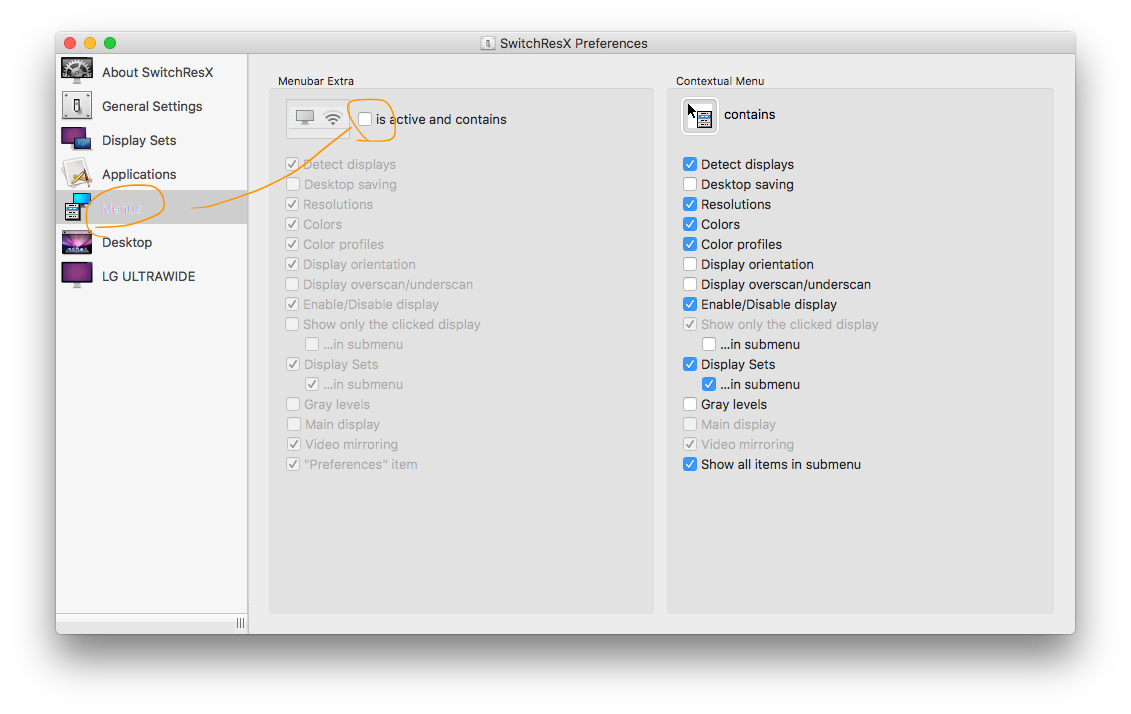Click the About SwitchResX sidebar icon
1131x714 pixels.
77,72
